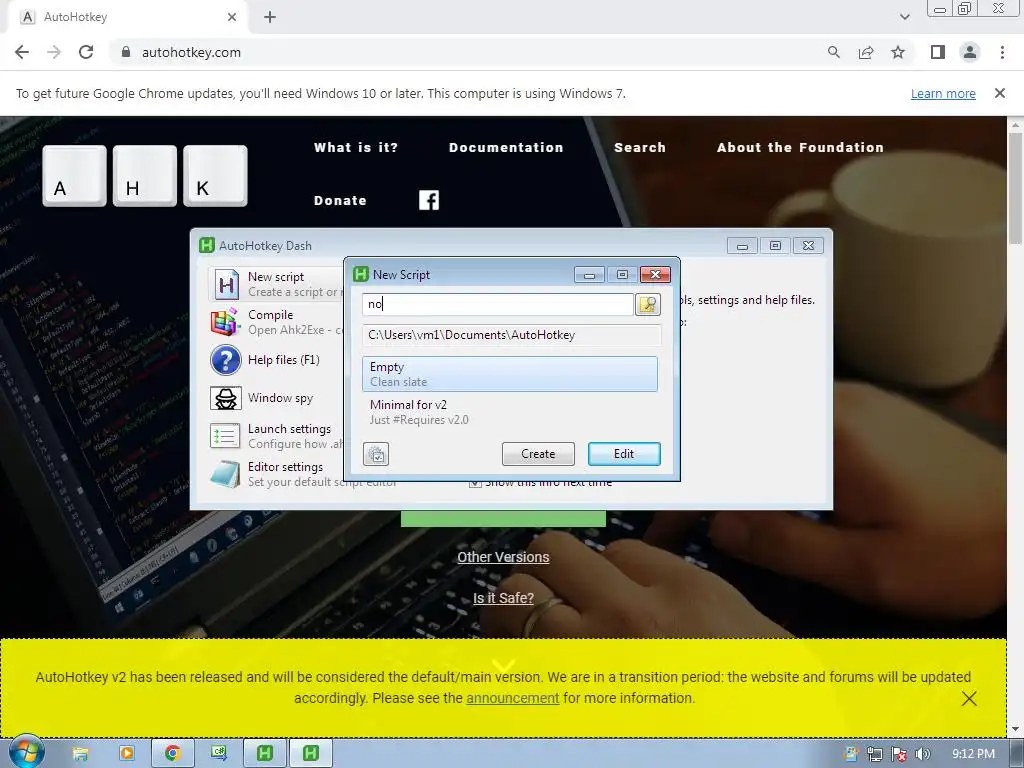
Task: Click the autohotkey.com address bar
Action: click(470, 52)
